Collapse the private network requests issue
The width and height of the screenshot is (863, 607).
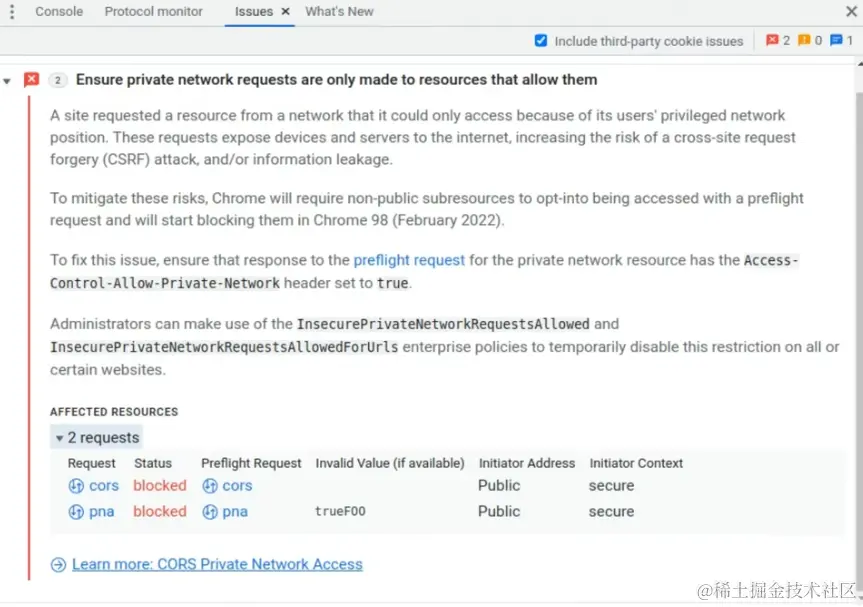pos(7,81)
